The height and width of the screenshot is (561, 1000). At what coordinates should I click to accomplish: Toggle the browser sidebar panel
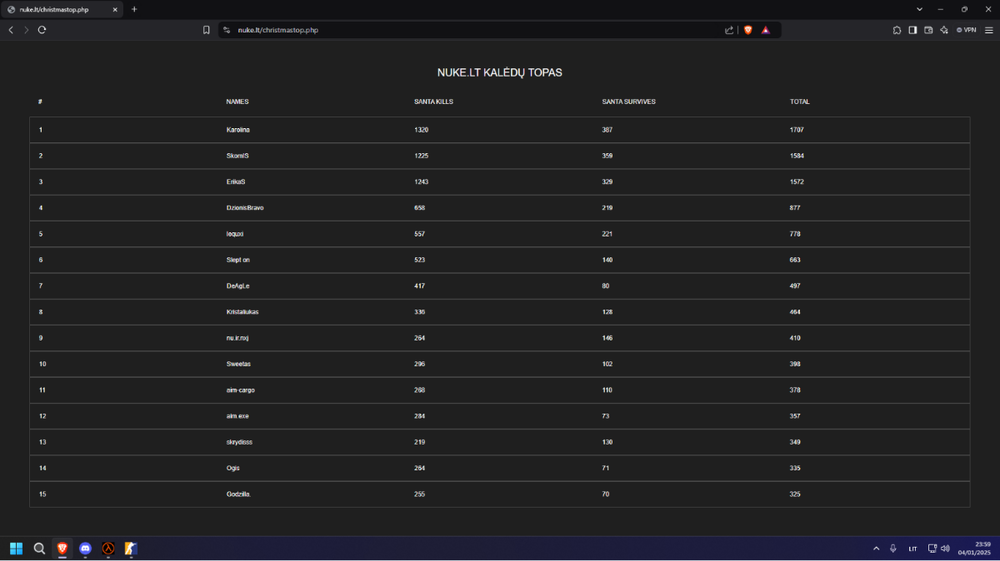click(913, 30)
